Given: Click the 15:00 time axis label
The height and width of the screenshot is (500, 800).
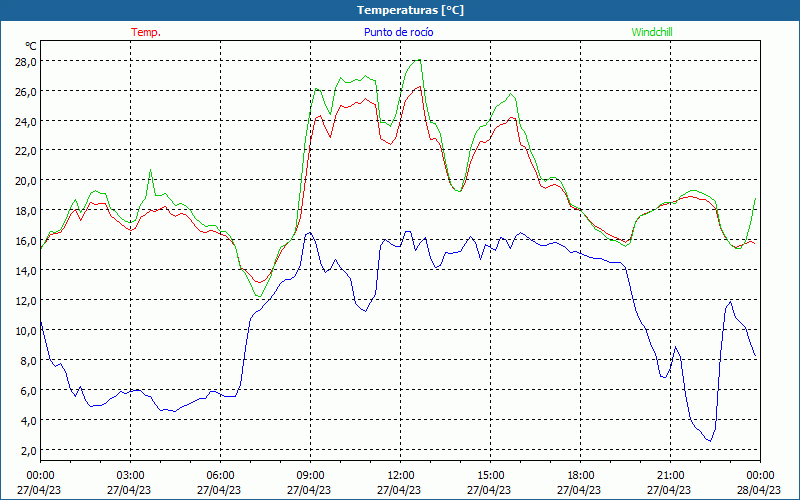Looking at the screenshot, I should 490,475.
